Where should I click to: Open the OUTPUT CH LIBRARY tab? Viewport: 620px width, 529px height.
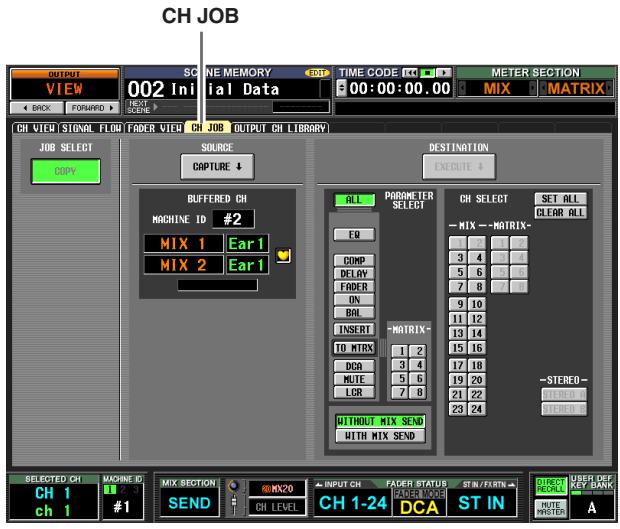point(280,128)
